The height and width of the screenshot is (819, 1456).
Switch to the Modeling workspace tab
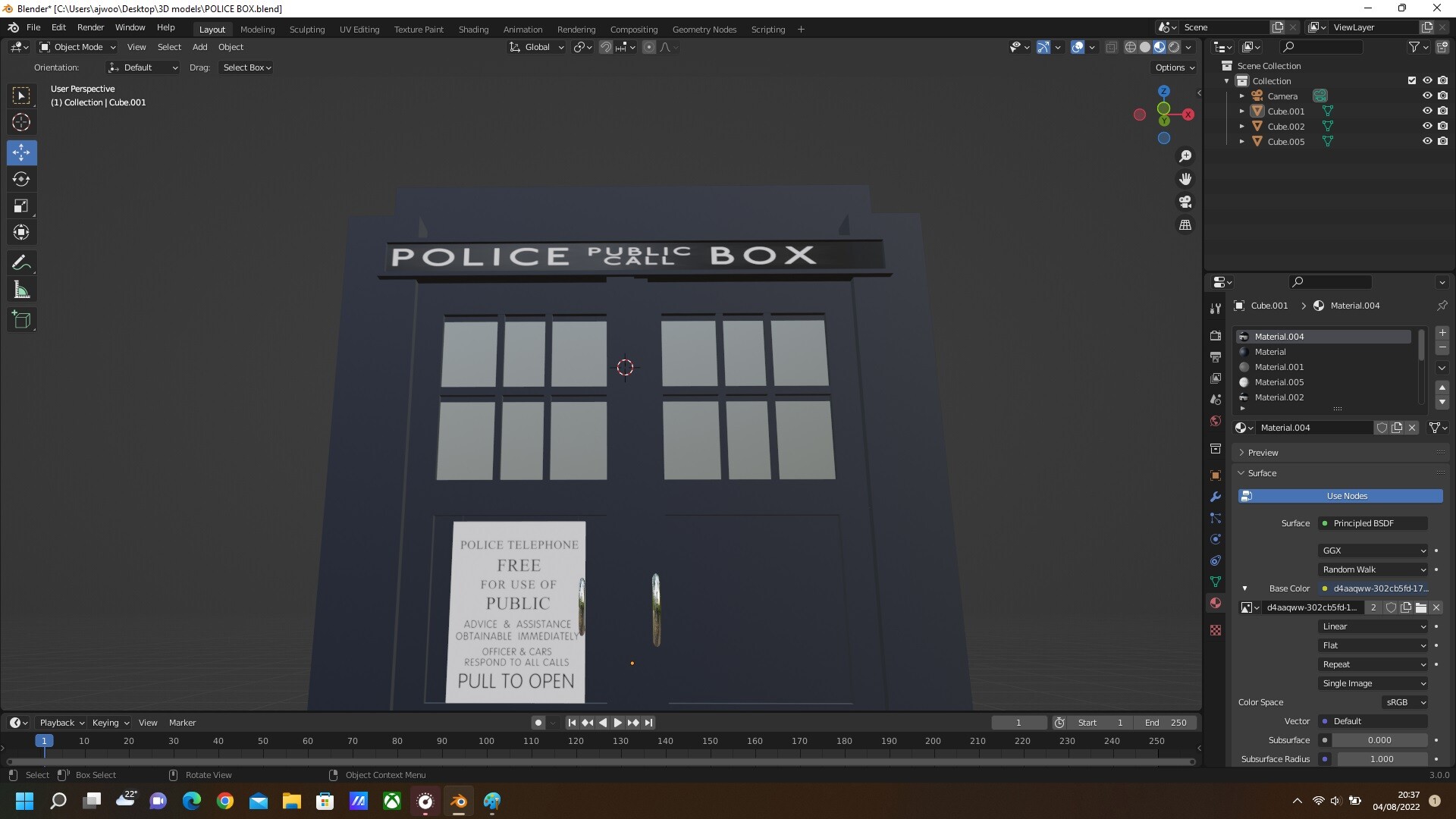(257, 30)
